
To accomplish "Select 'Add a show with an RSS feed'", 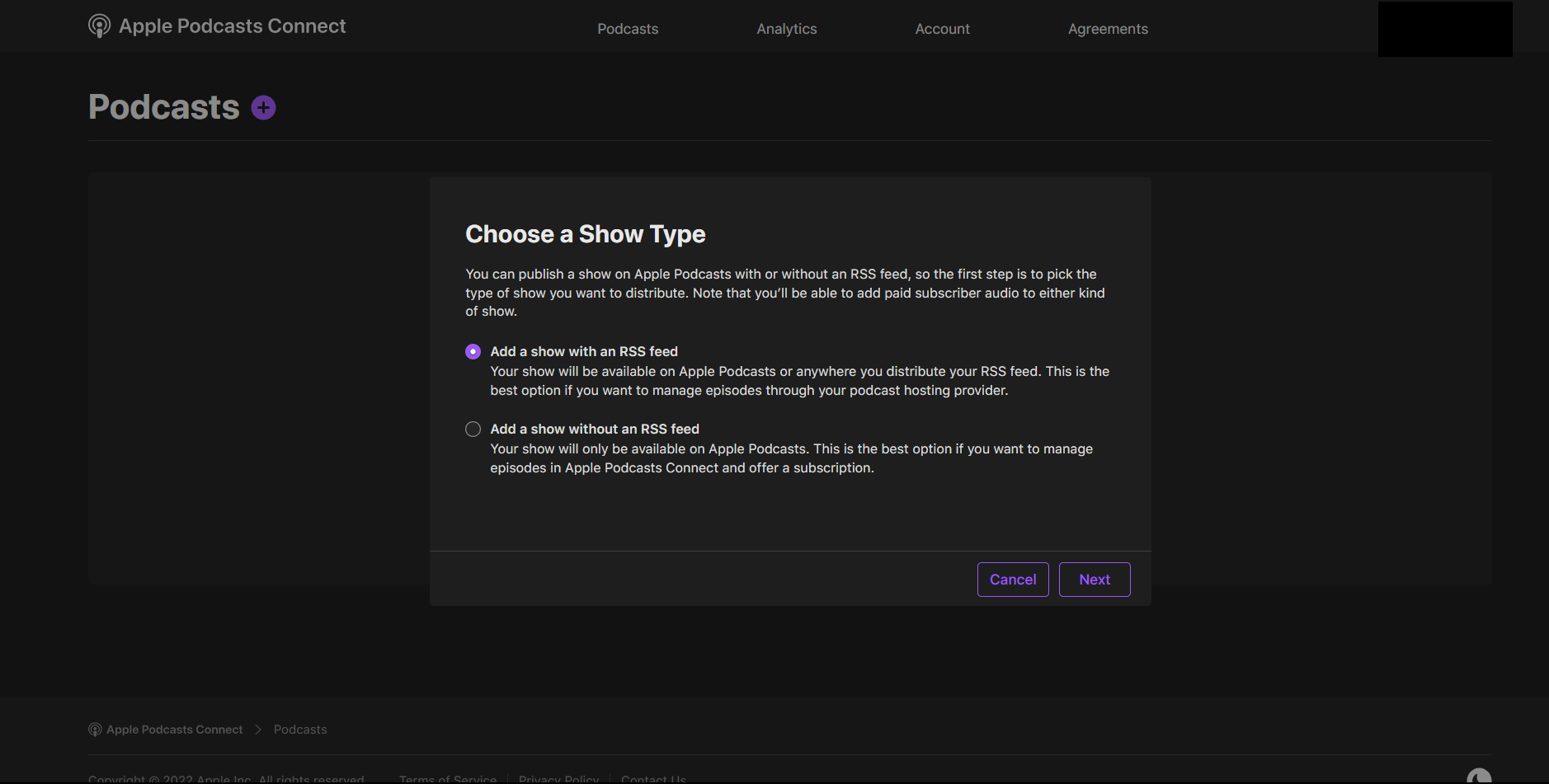I will [x=473, y=352].
